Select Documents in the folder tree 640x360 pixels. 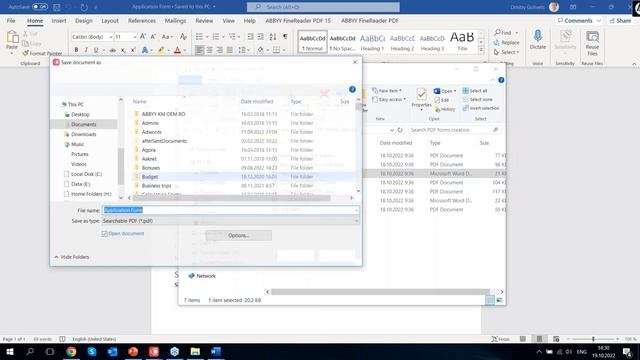click(x=84, y=124)
